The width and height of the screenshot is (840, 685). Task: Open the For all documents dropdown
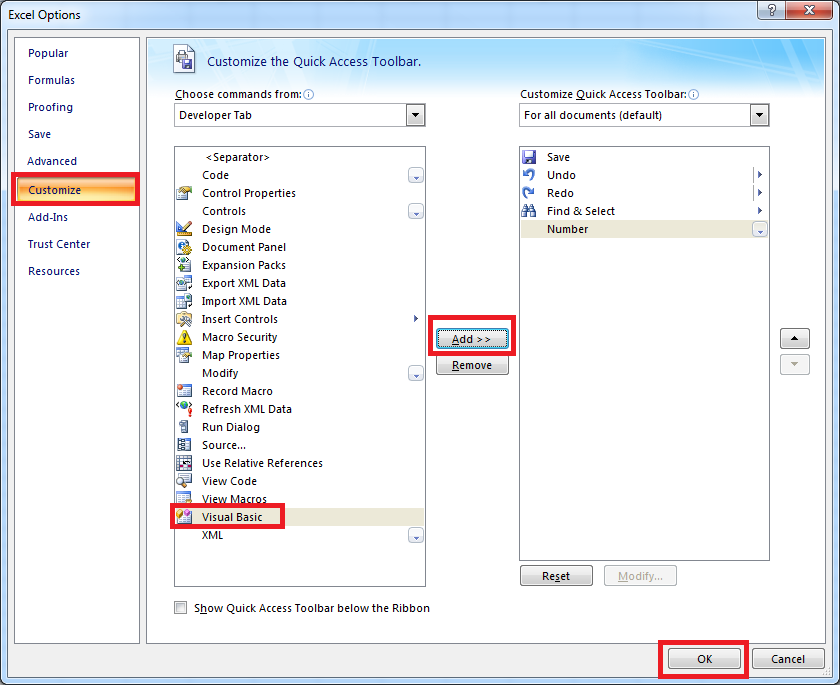point(759,115)
